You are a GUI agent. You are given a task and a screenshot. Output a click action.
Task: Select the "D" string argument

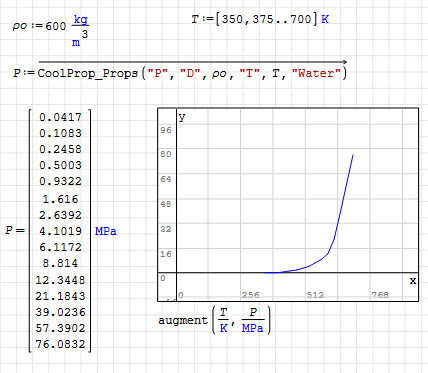point(190,73)
